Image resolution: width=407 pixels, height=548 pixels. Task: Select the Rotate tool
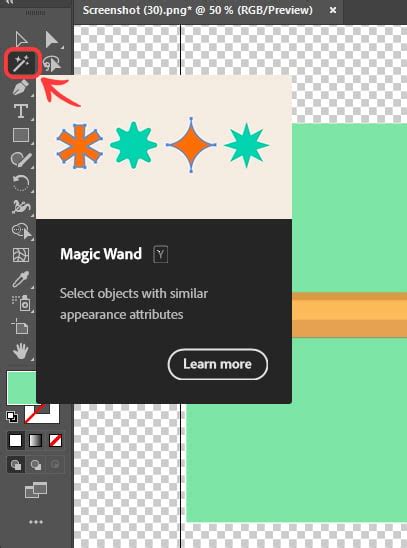[x=21, y=183]
